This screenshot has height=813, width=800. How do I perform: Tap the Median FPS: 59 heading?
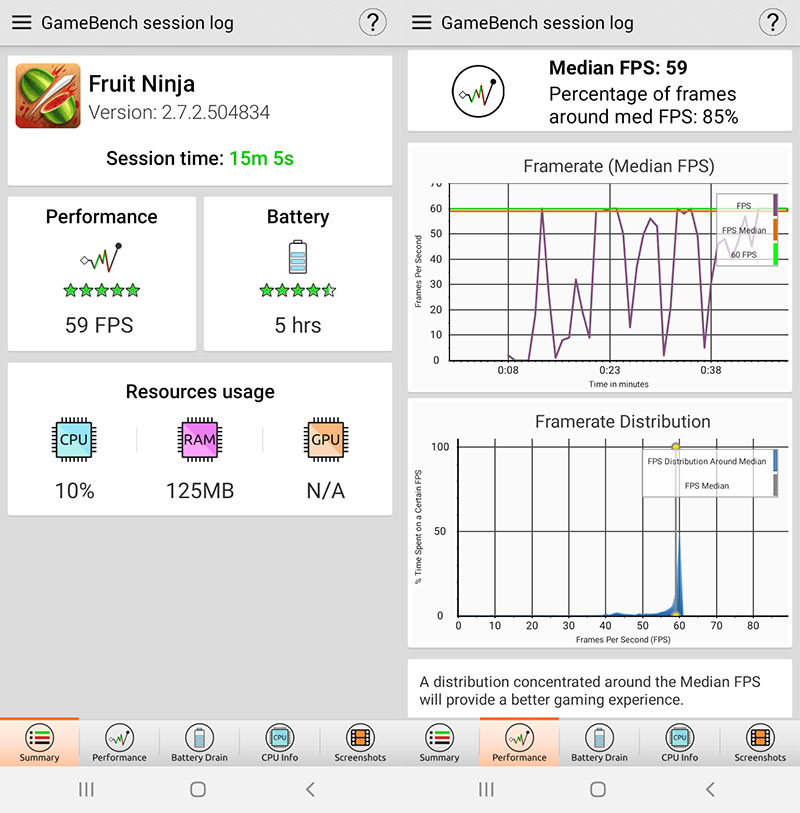(x=618, y=67)
